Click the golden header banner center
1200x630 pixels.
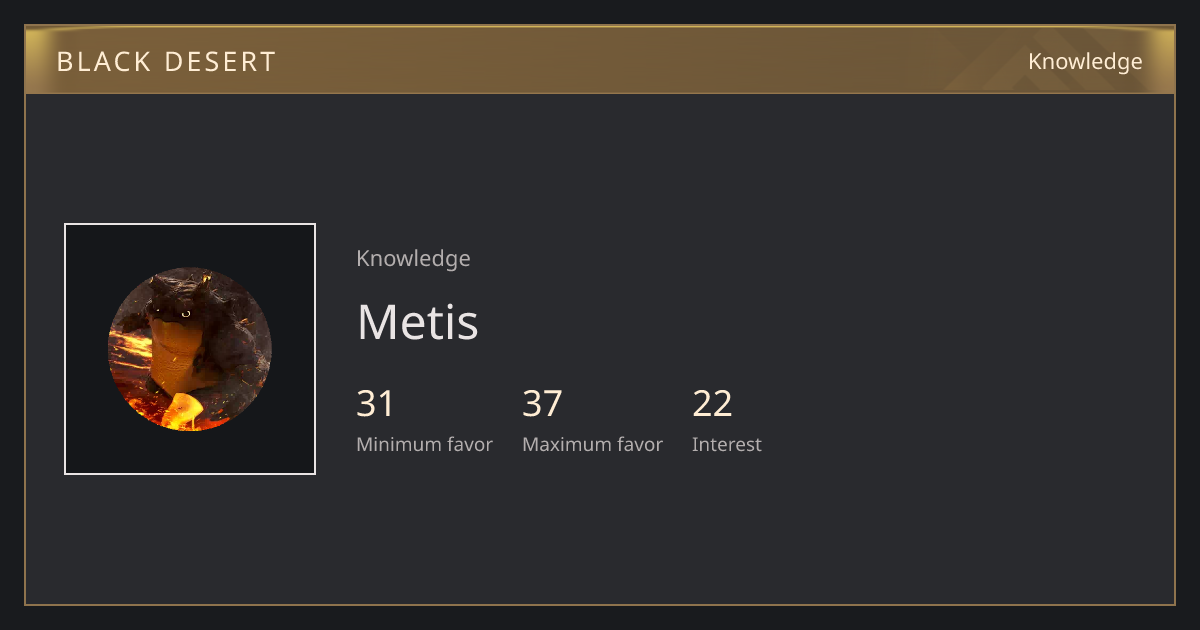600,60
